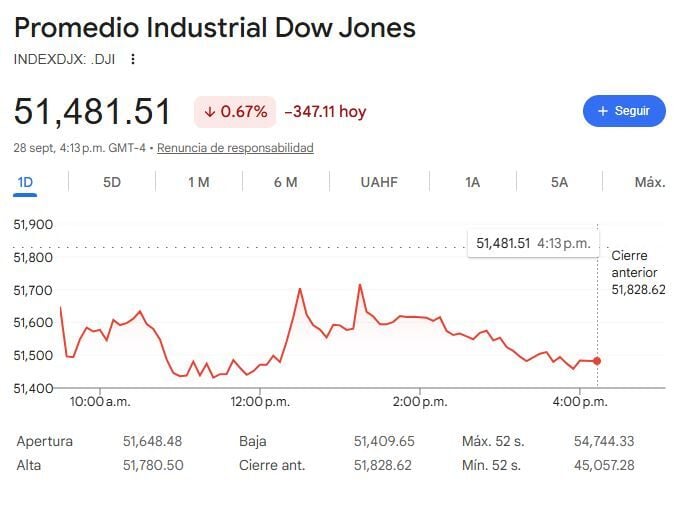Select the 1D time range tab
This screenshot has width=674, height=506.
point(25,182)
